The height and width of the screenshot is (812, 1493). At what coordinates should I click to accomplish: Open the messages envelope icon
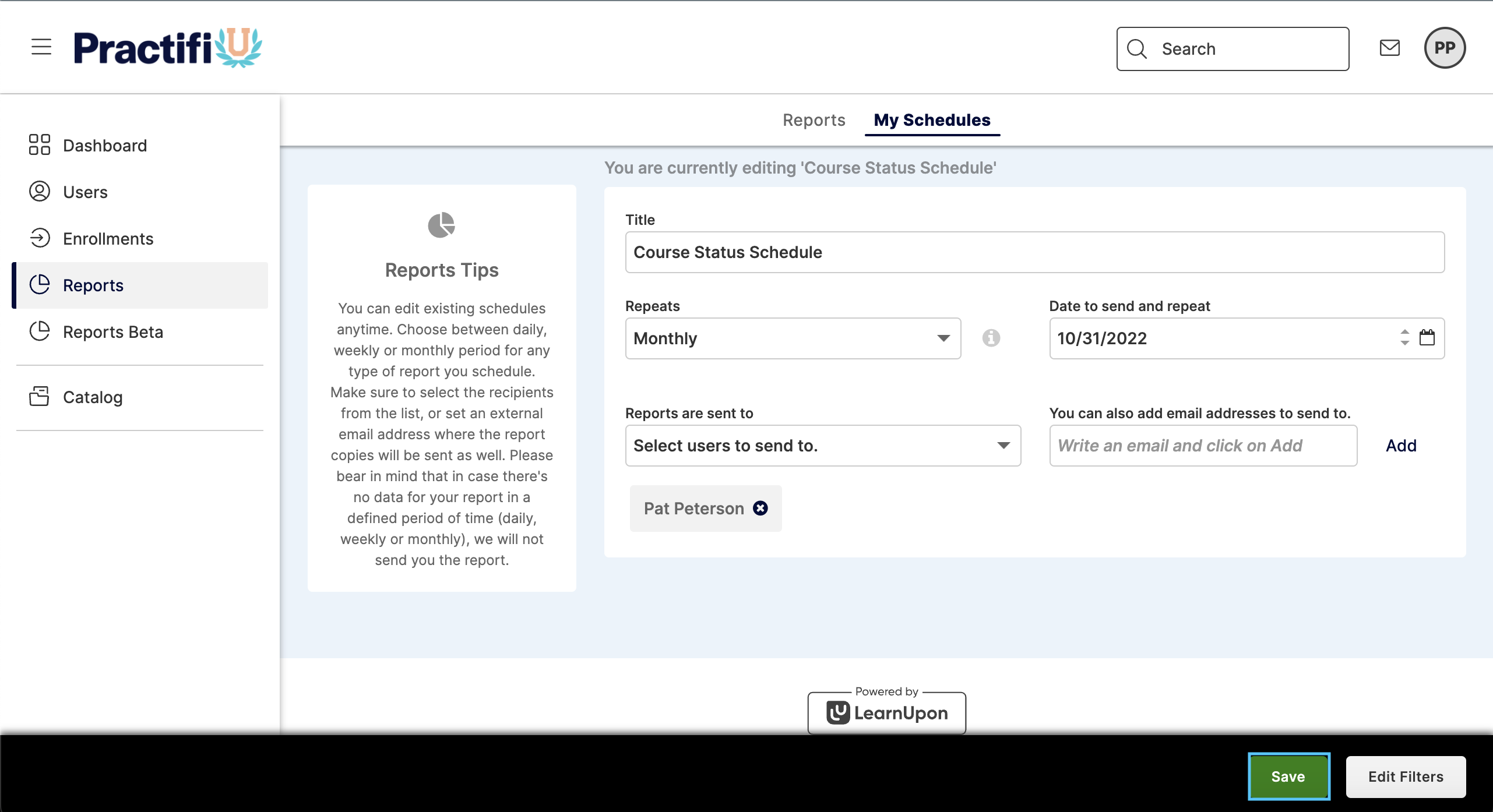click(x=1390, y=48)
